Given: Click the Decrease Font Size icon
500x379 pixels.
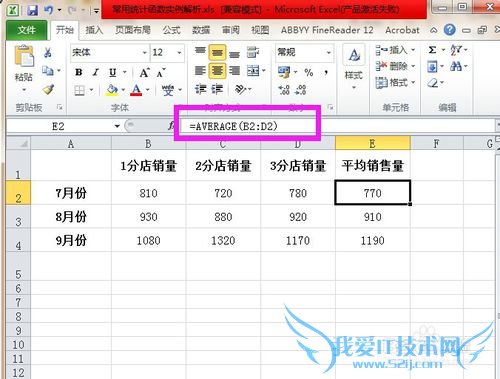Looking at the screenshot, I should (160, 72).
